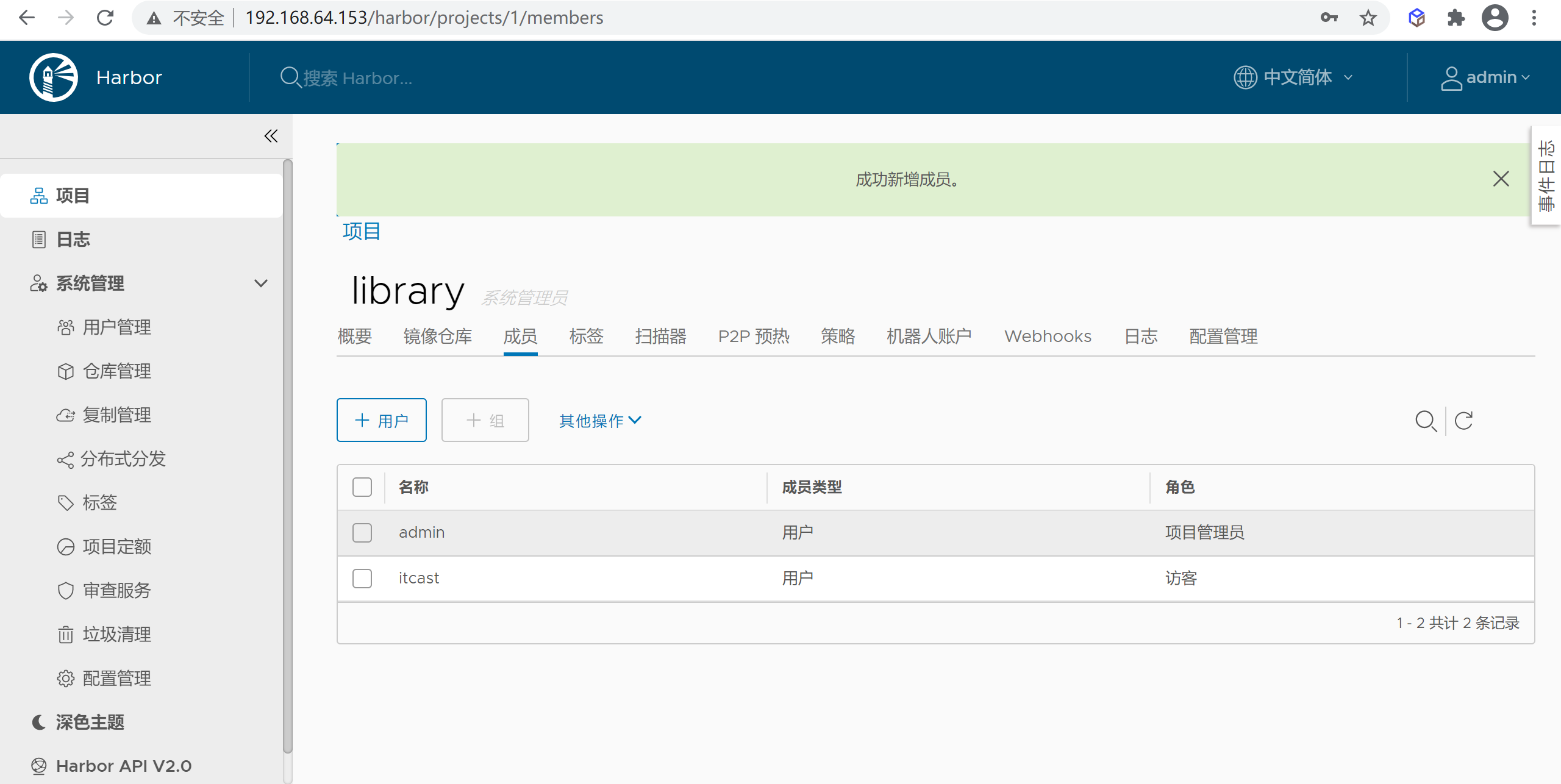The width and height of the screenshot is (1561, 784).
Task: Click the +用户 button to add member
Action: [381, 420]
